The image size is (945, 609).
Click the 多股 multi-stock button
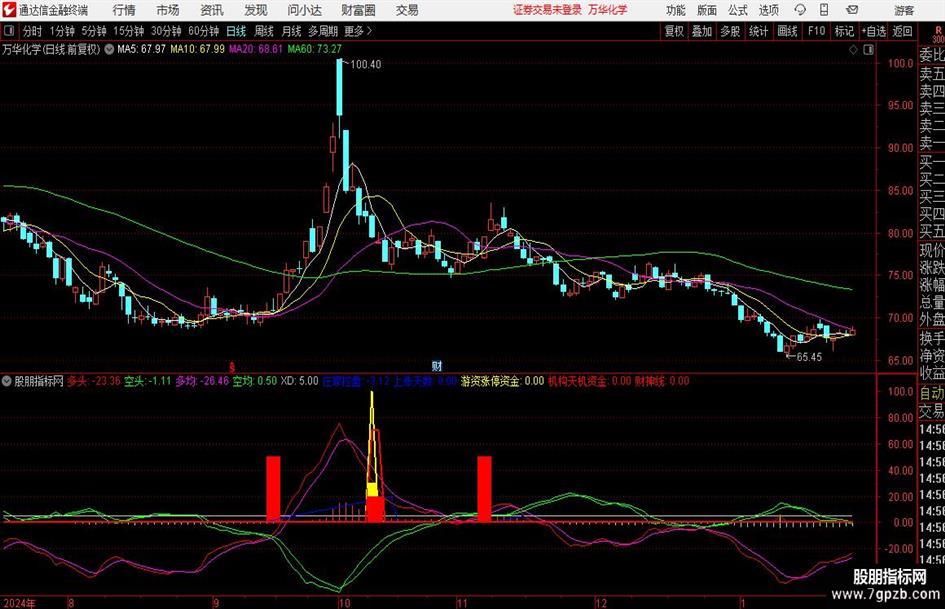coord(730,31)
